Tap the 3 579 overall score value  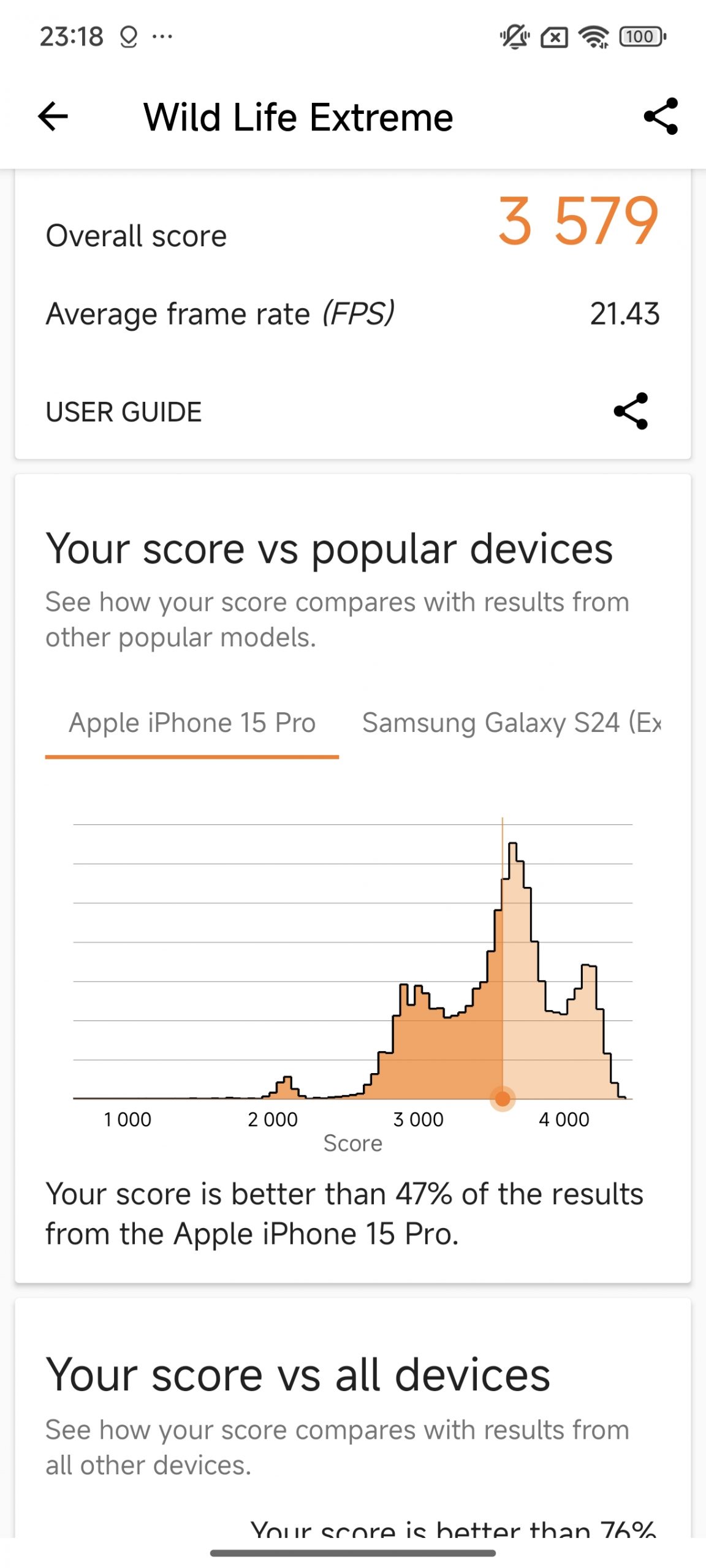[577, 221]
